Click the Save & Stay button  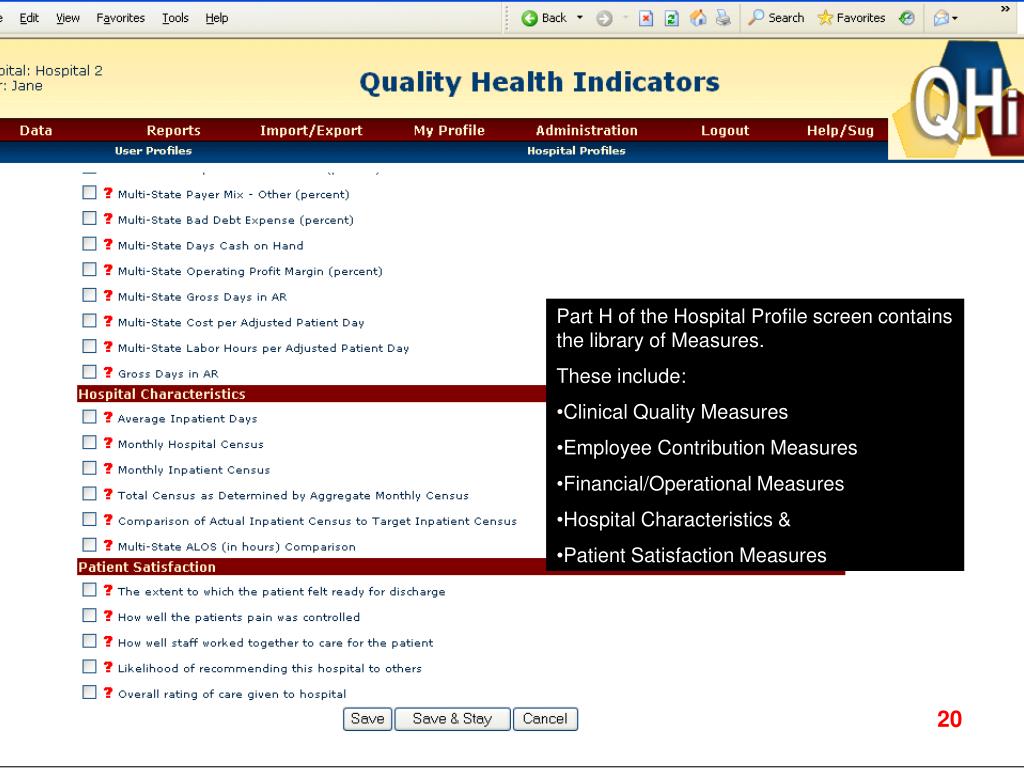point(452,719)
